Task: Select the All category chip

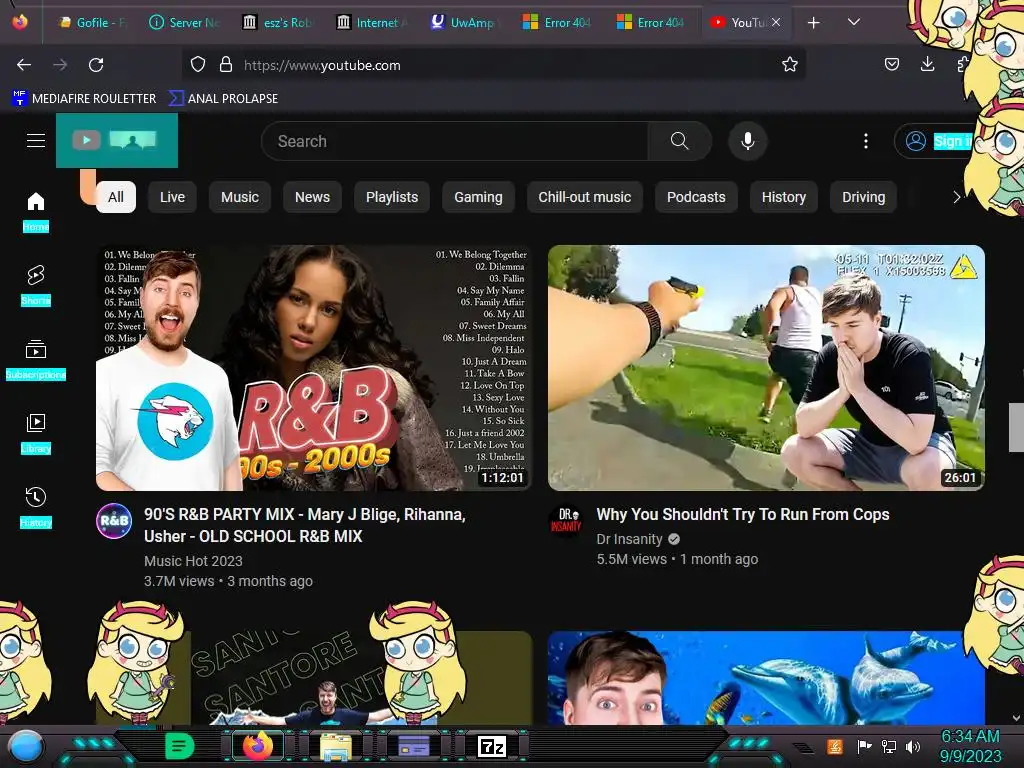Action: click(116, 197)
